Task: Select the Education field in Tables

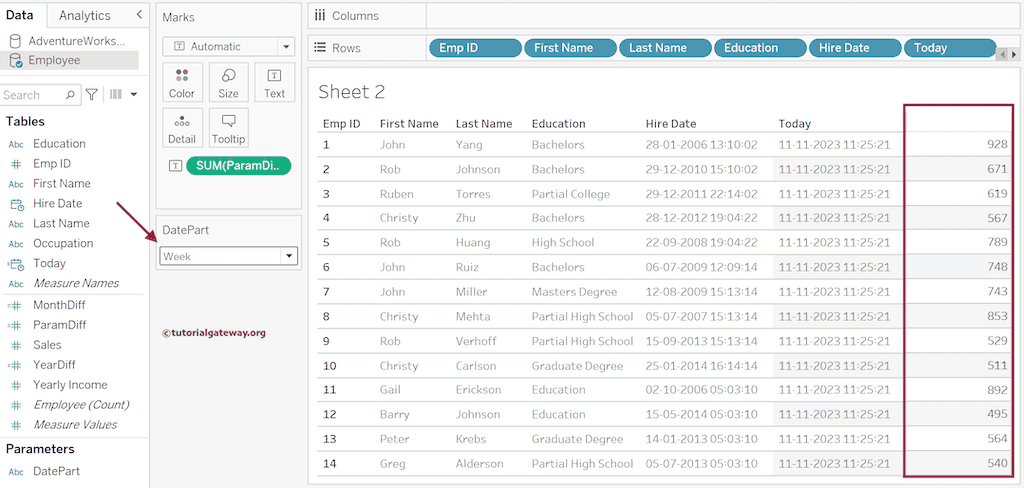Action: point(59,144)
